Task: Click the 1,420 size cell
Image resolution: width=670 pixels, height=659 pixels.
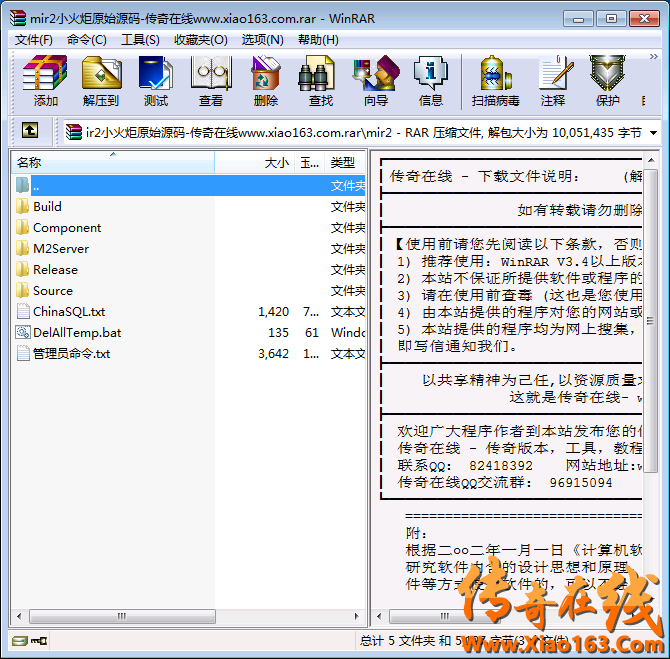Action: click(273, 312)
